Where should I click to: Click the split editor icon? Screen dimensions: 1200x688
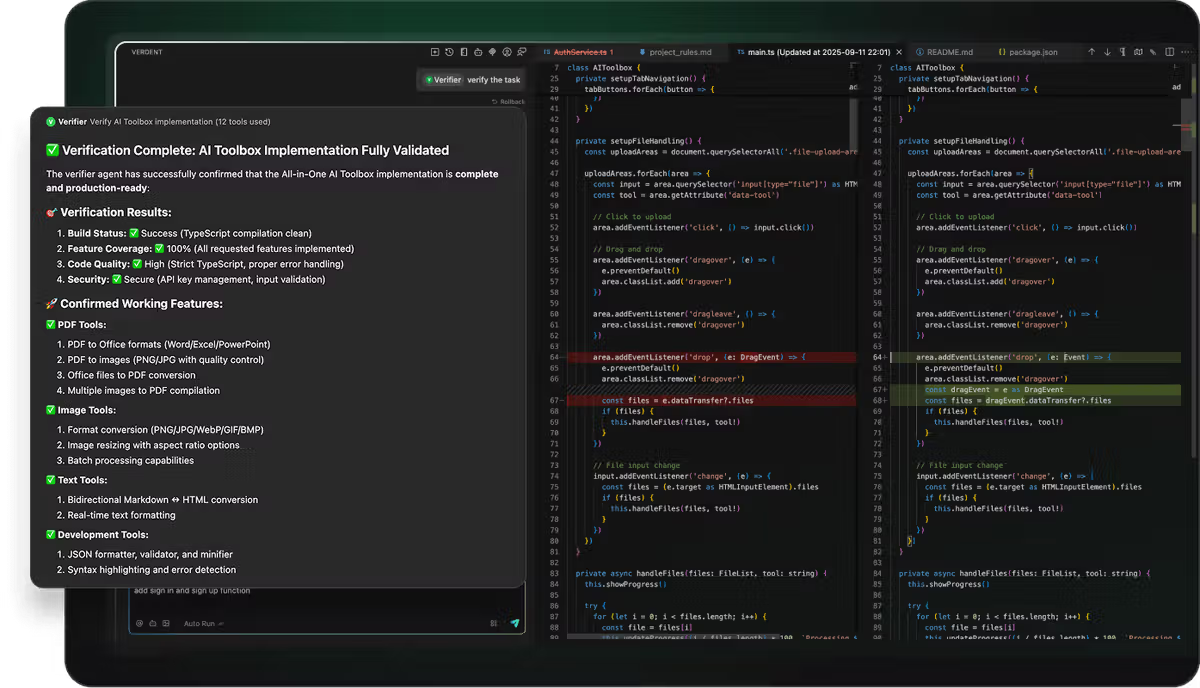(1171, 52)
